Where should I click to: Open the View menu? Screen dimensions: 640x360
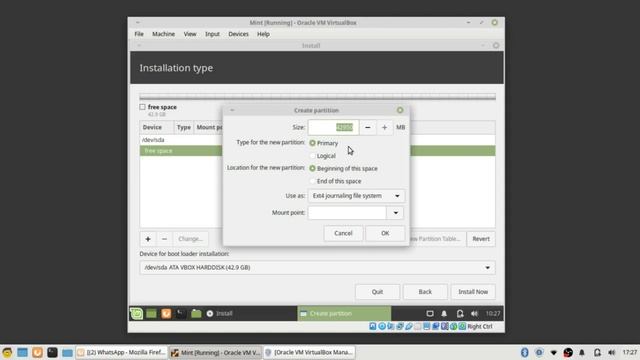[190, 34]
